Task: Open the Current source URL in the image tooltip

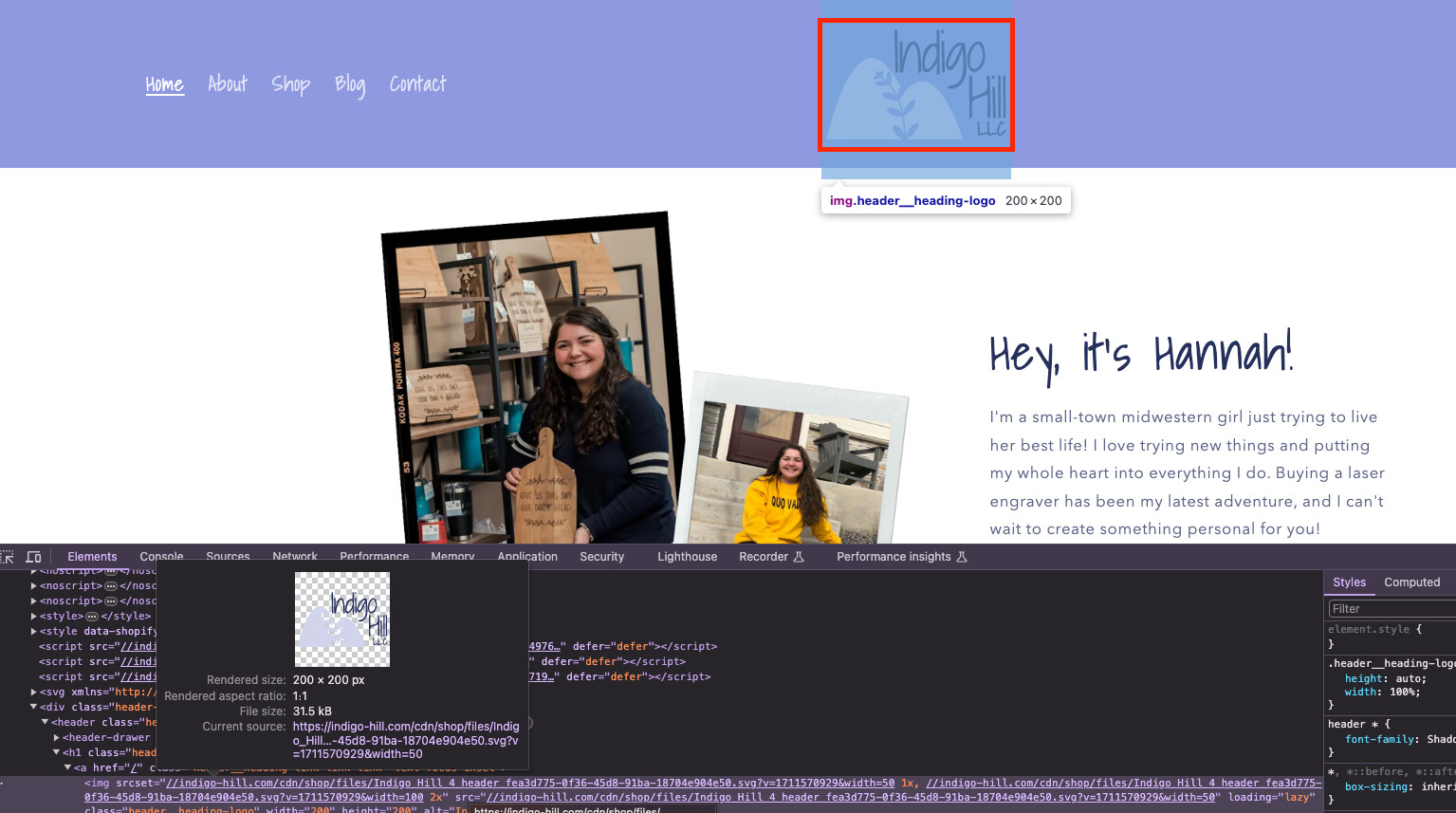Action: coord(406,741)
